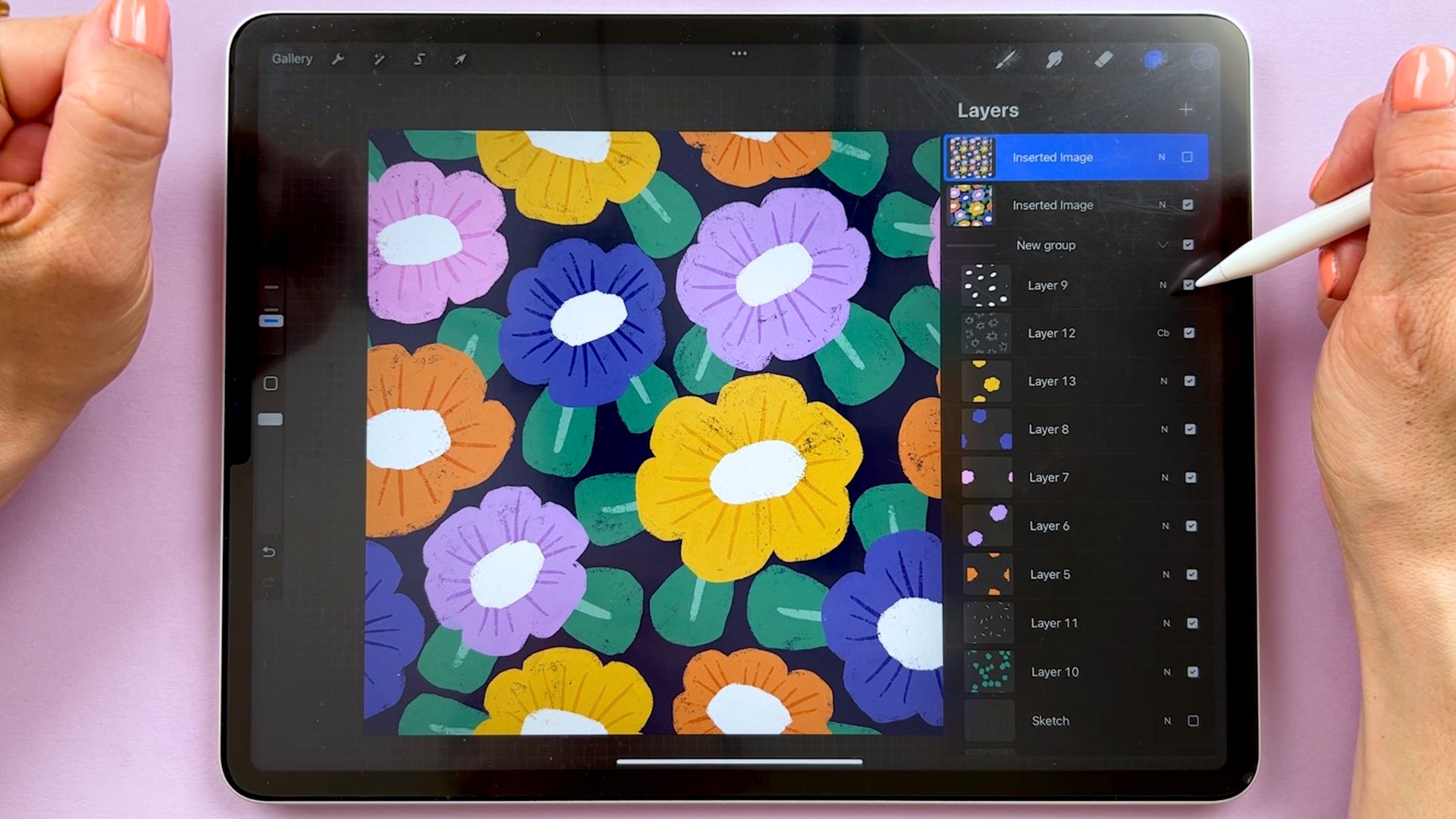The image size is (1456, 819).
Task: Open the Adjustments magic wand menu
Action: (x=379, y=59)
